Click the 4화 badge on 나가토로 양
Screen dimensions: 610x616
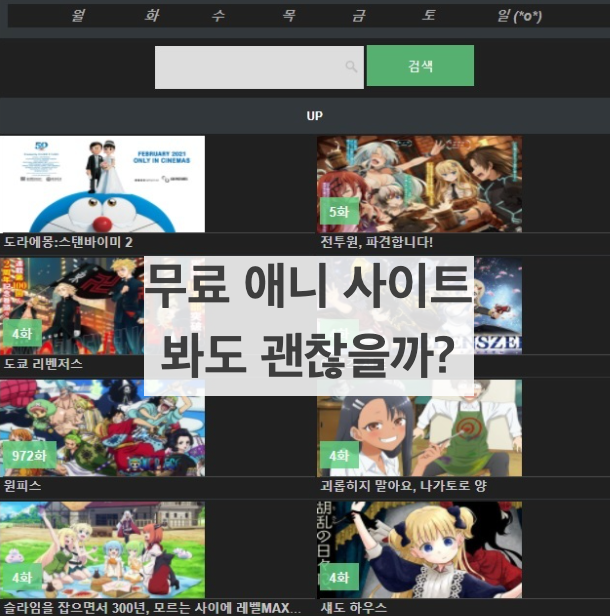(339, 455)
